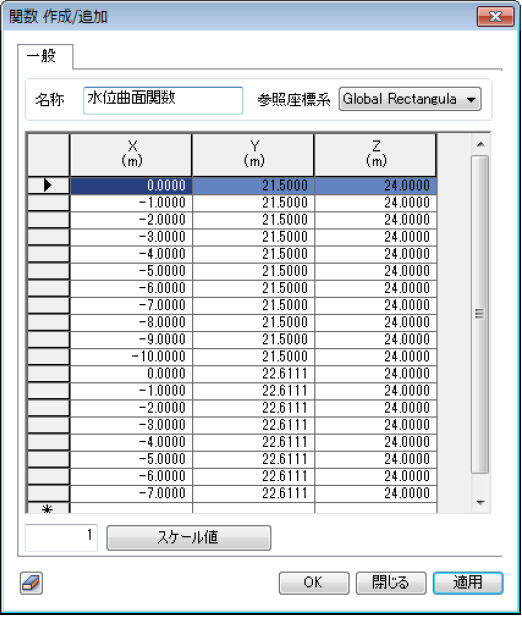Click the row header of the -5.0000, 21.5000 row
The image size is (522, 617).
point(48,271)
